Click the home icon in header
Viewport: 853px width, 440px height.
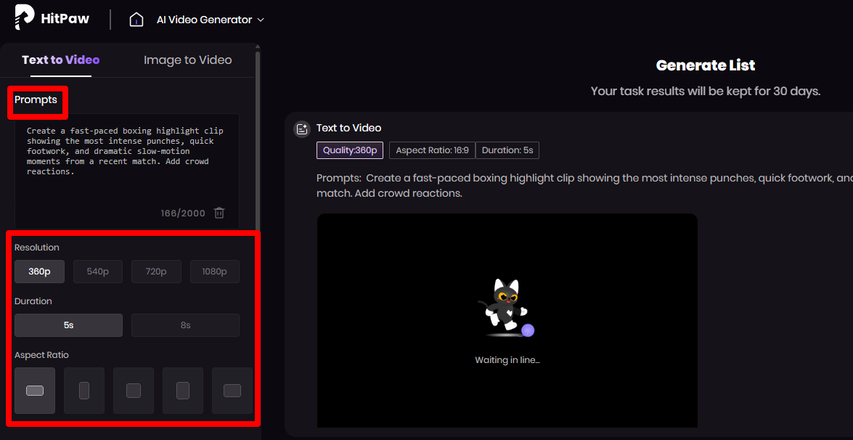point(136,19)
